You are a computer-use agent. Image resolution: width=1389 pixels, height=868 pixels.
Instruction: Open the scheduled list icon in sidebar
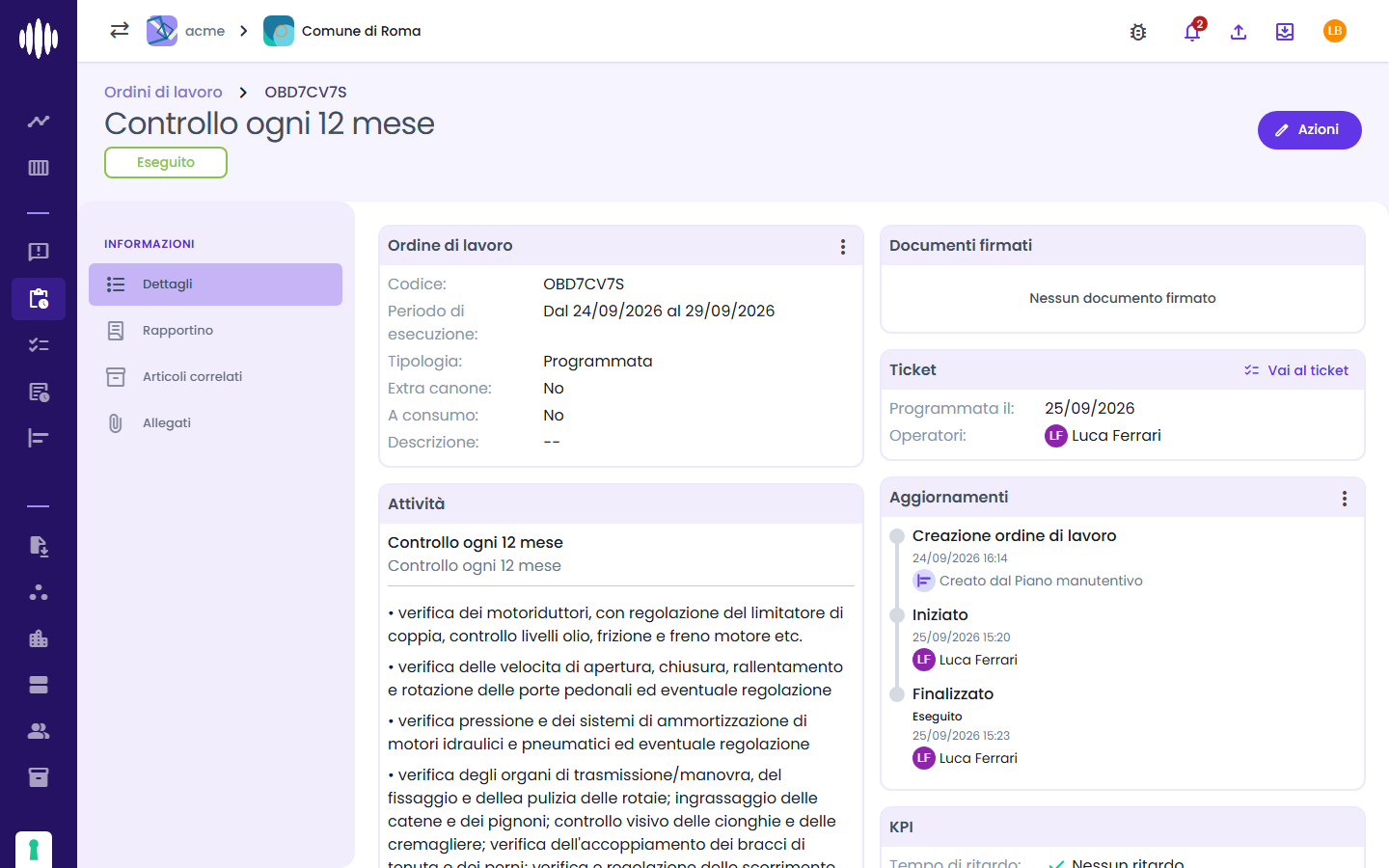tap(39, 392)
